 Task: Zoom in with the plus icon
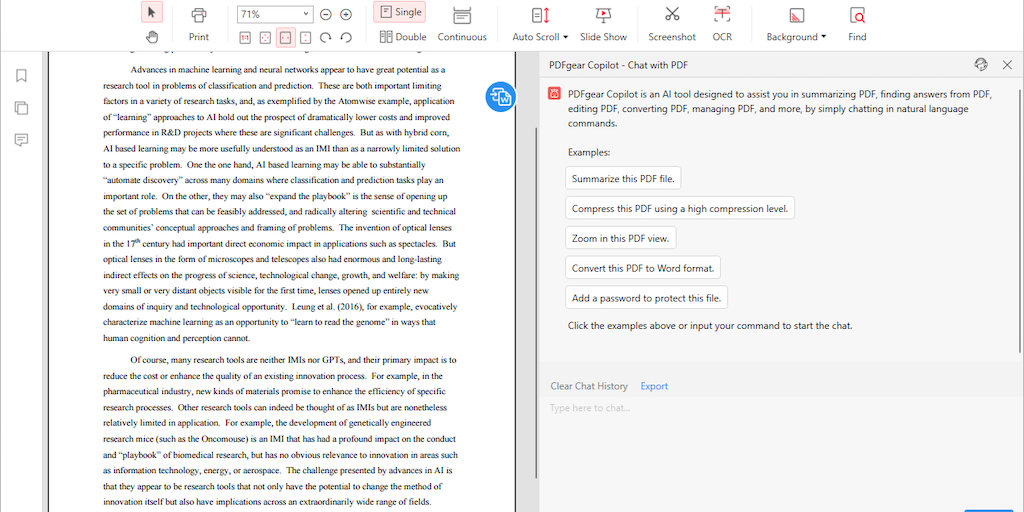pyautogui.click(x=346, y=14)
